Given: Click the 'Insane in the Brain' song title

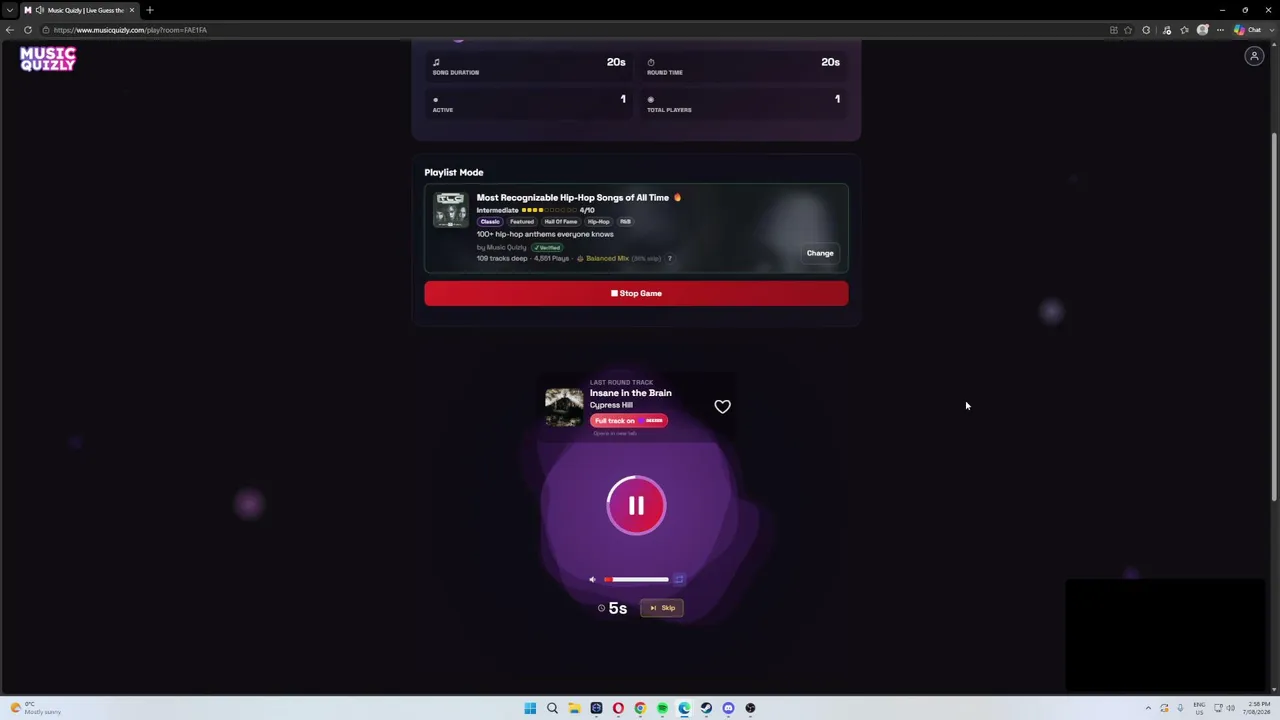Looking at the screenshot, I should tap(630, 393).
